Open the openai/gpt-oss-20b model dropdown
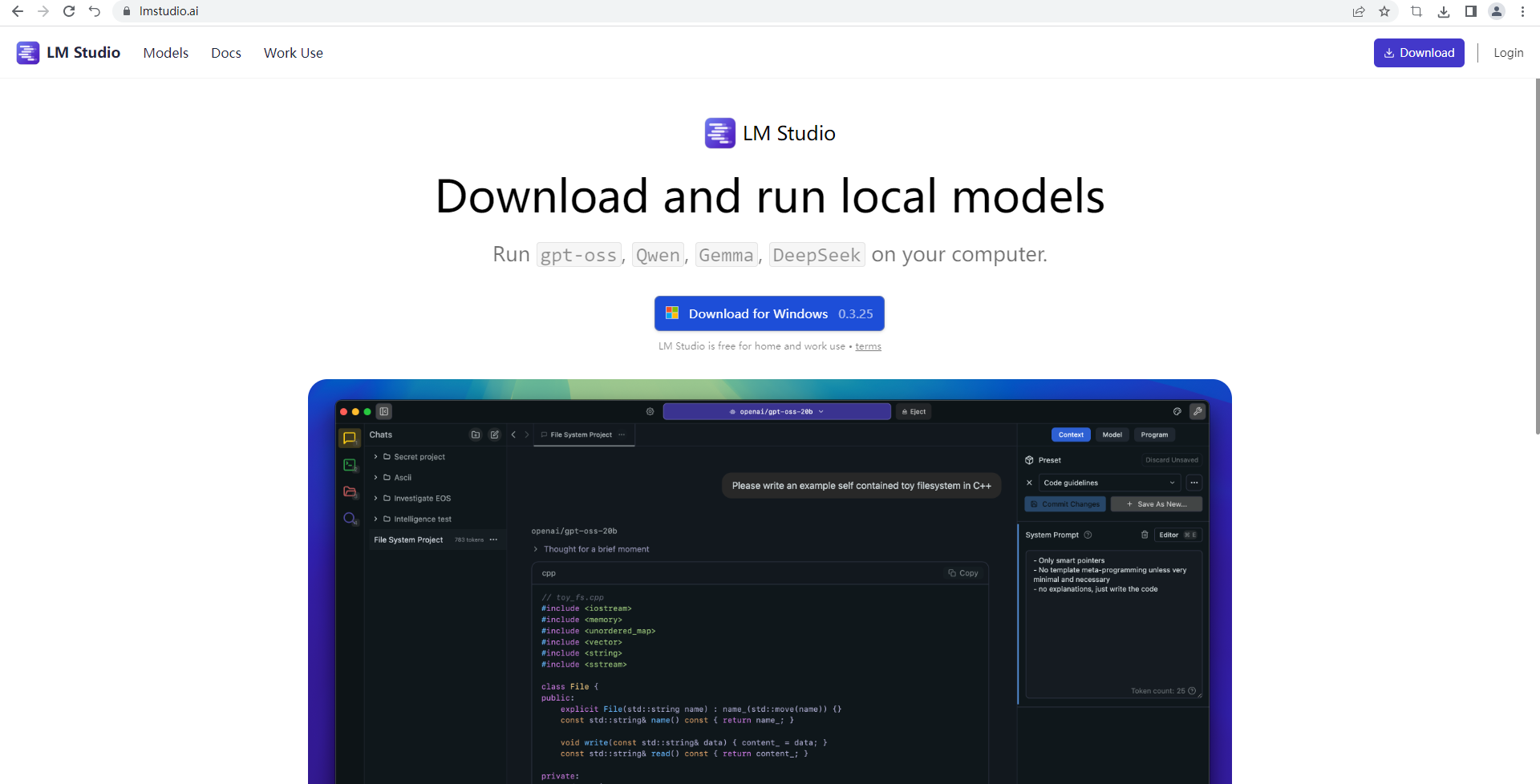1540x784 pixels. point(776,411)
